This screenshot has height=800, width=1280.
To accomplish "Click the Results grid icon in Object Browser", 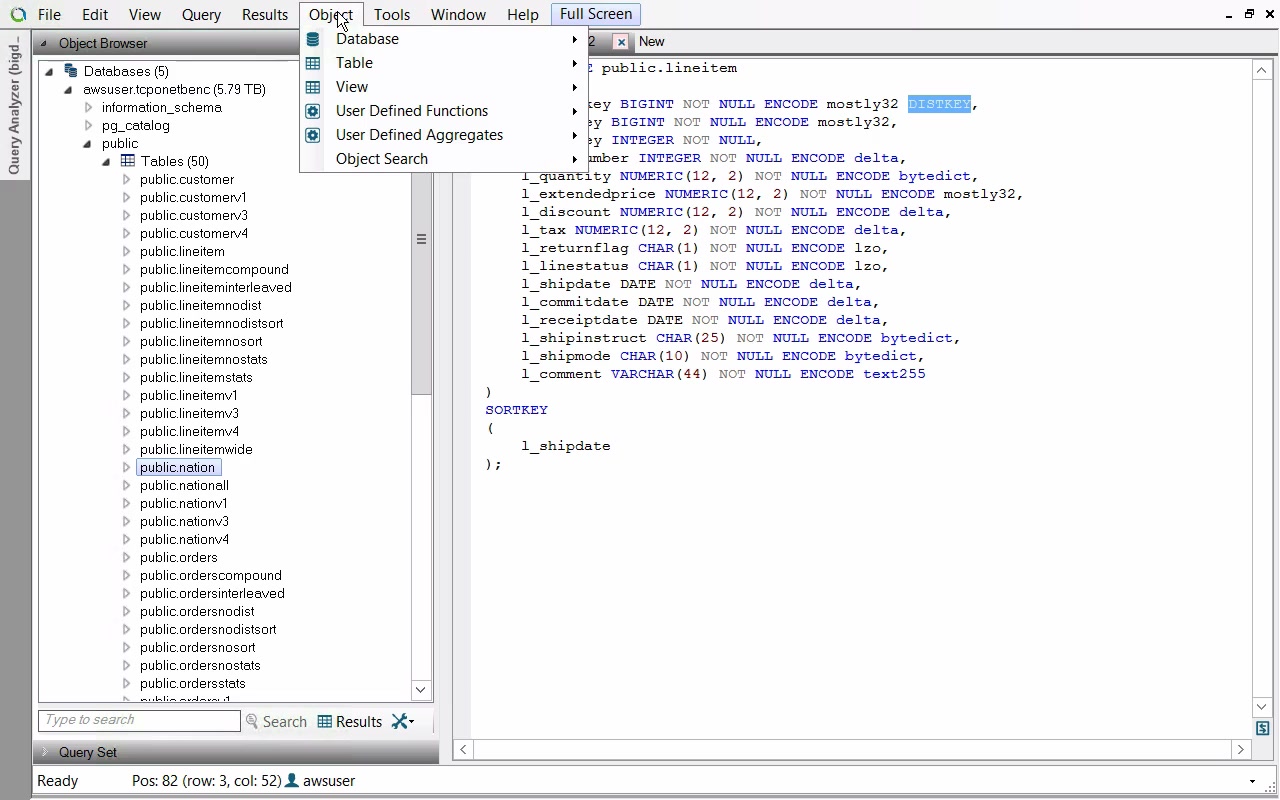I will [x=325, y=722].
